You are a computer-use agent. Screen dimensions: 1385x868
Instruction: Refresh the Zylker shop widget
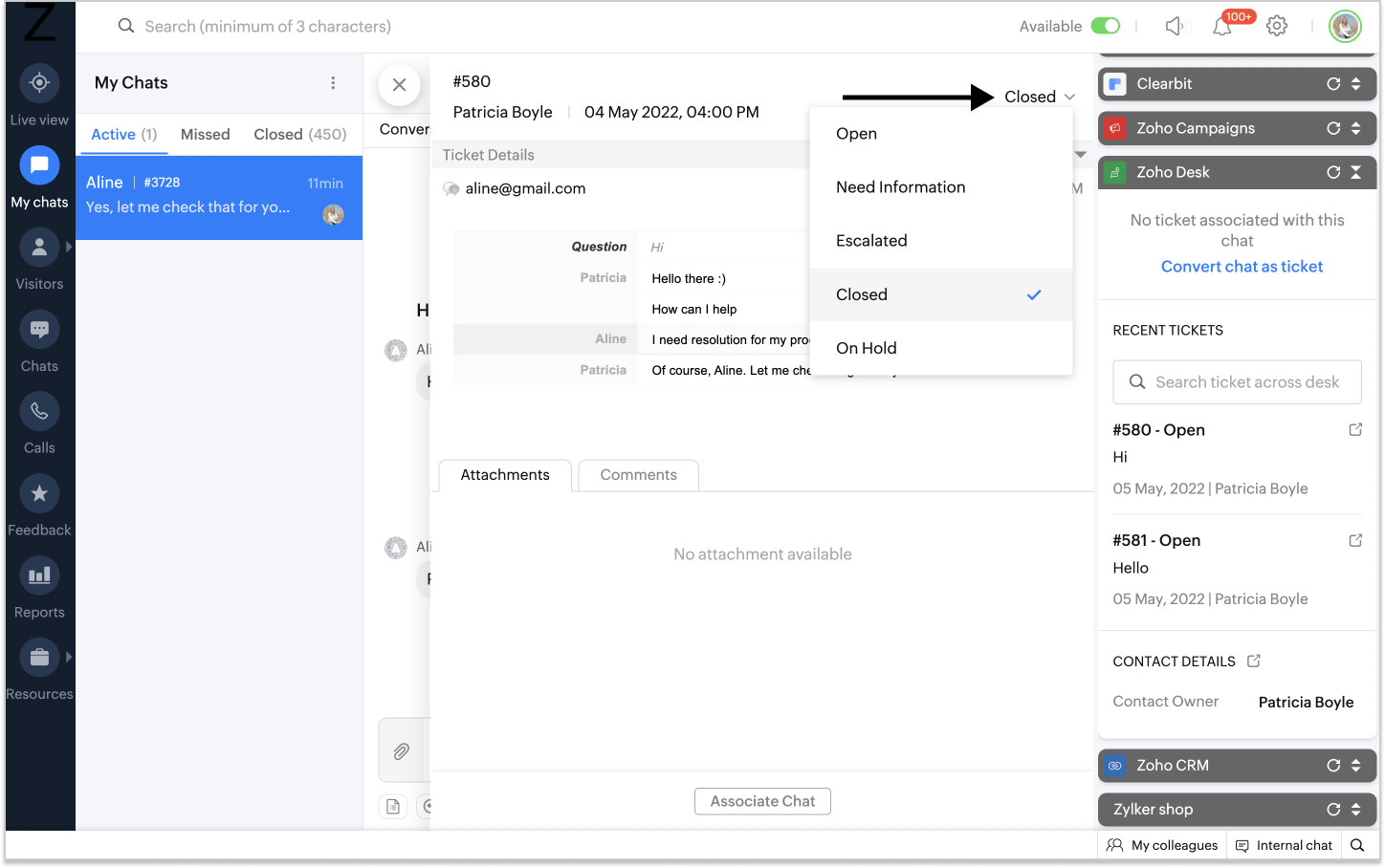click(1333, 810)
